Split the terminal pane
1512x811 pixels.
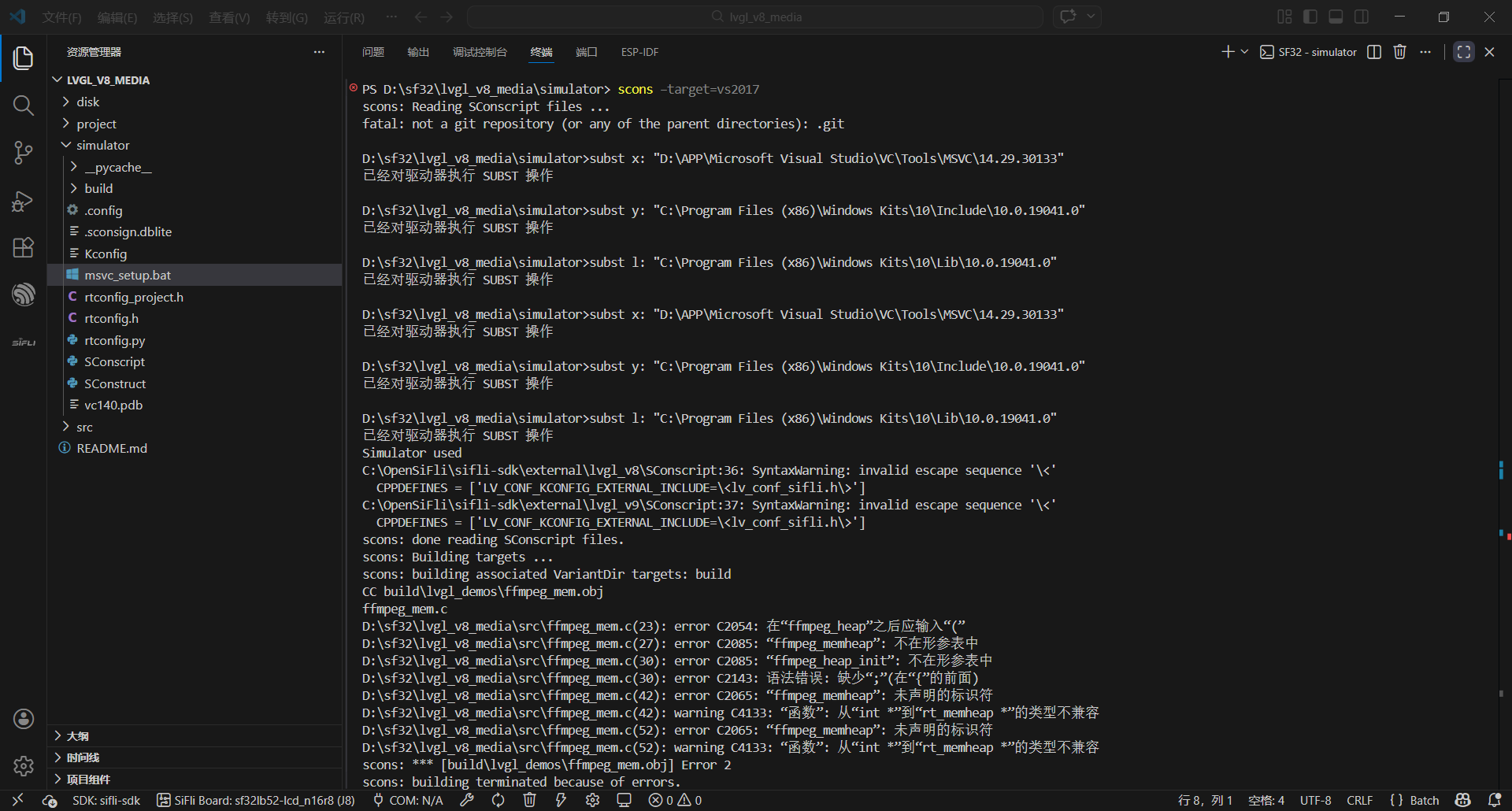tap(1374, 52)
